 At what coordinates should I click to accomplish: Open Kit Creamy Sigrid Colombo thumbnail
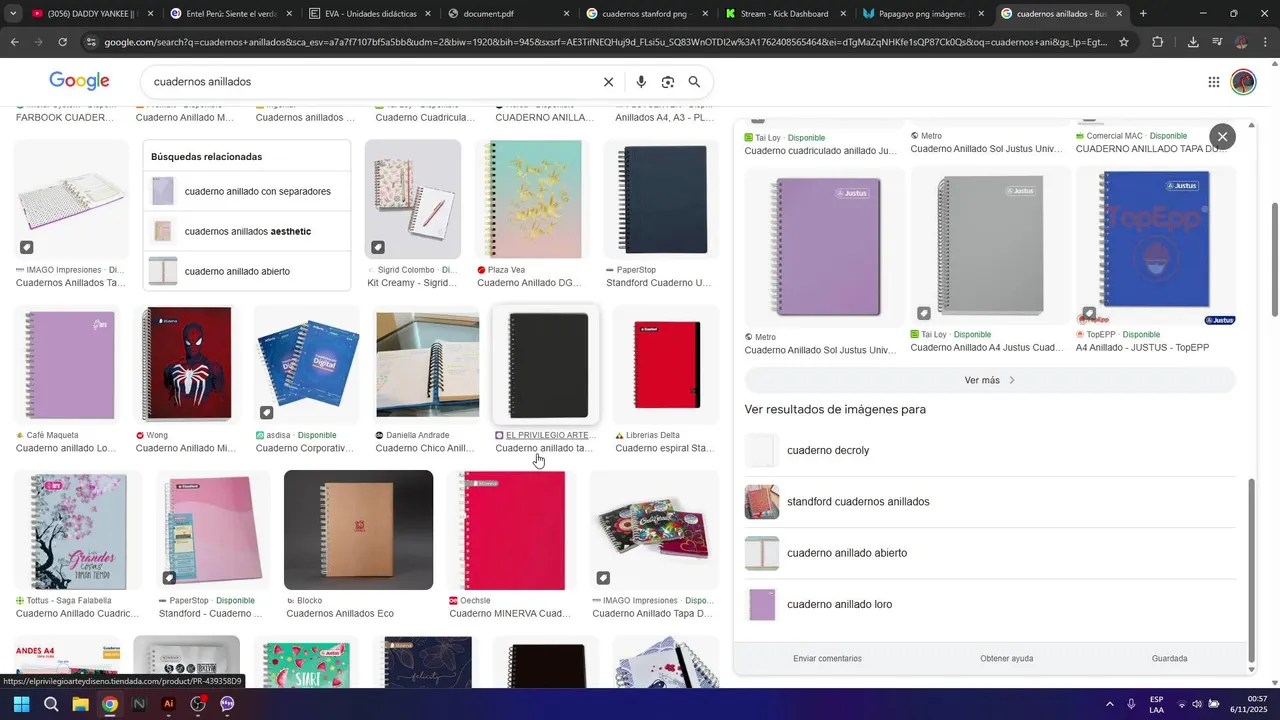tap(413, 199)
